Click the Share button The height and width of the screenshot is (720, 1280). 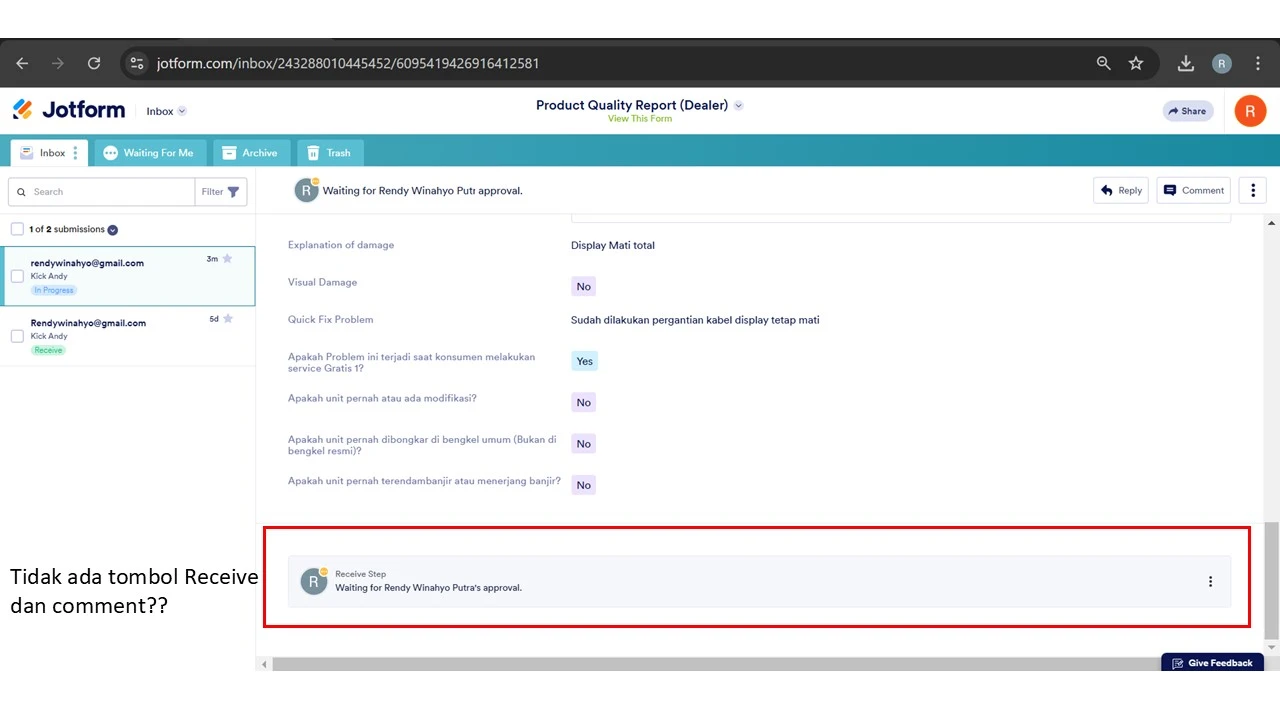[1187, 111]
